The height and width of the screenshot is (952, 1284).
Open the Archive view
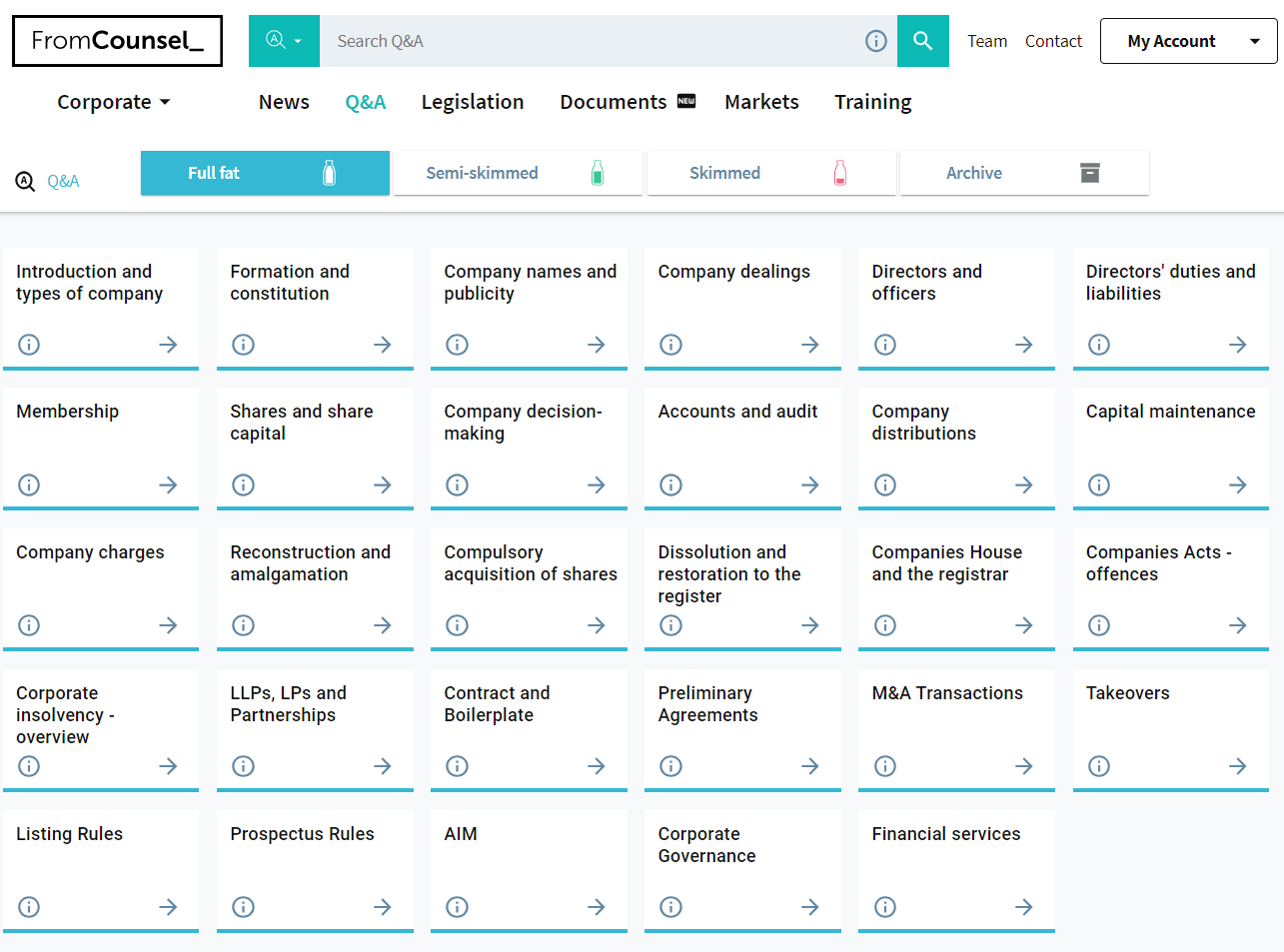(x=1023, y=173)
